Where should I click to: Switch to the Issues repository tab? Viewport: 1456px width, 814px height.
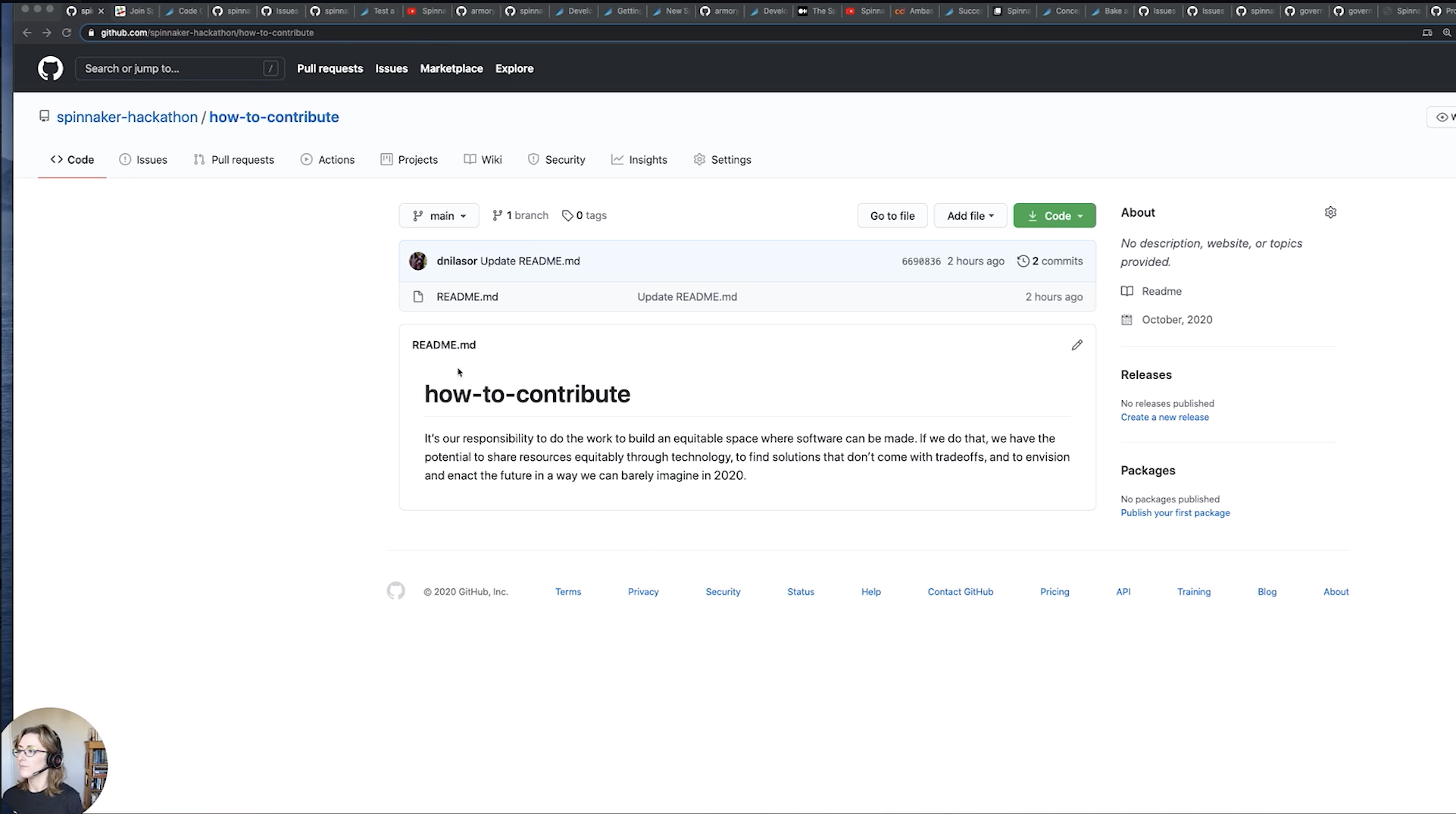[x=143, y=159]
